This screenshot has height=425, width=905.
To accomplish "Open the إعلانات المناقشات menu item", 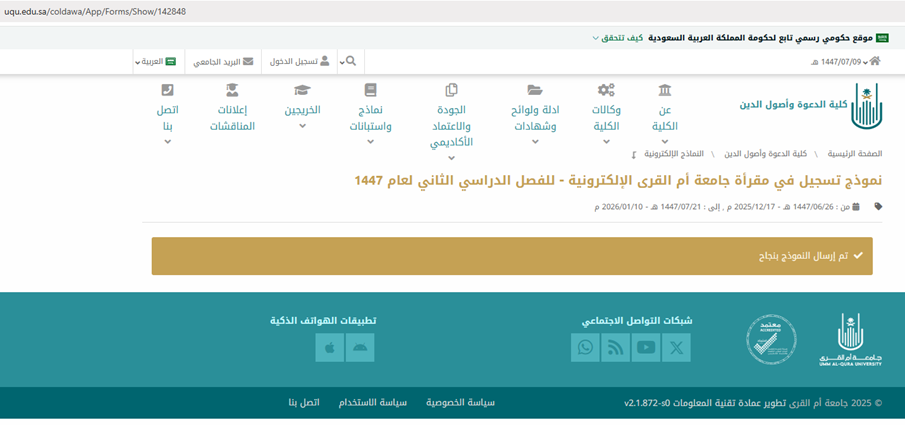I will pyautogui.click(x=232, y=118).
